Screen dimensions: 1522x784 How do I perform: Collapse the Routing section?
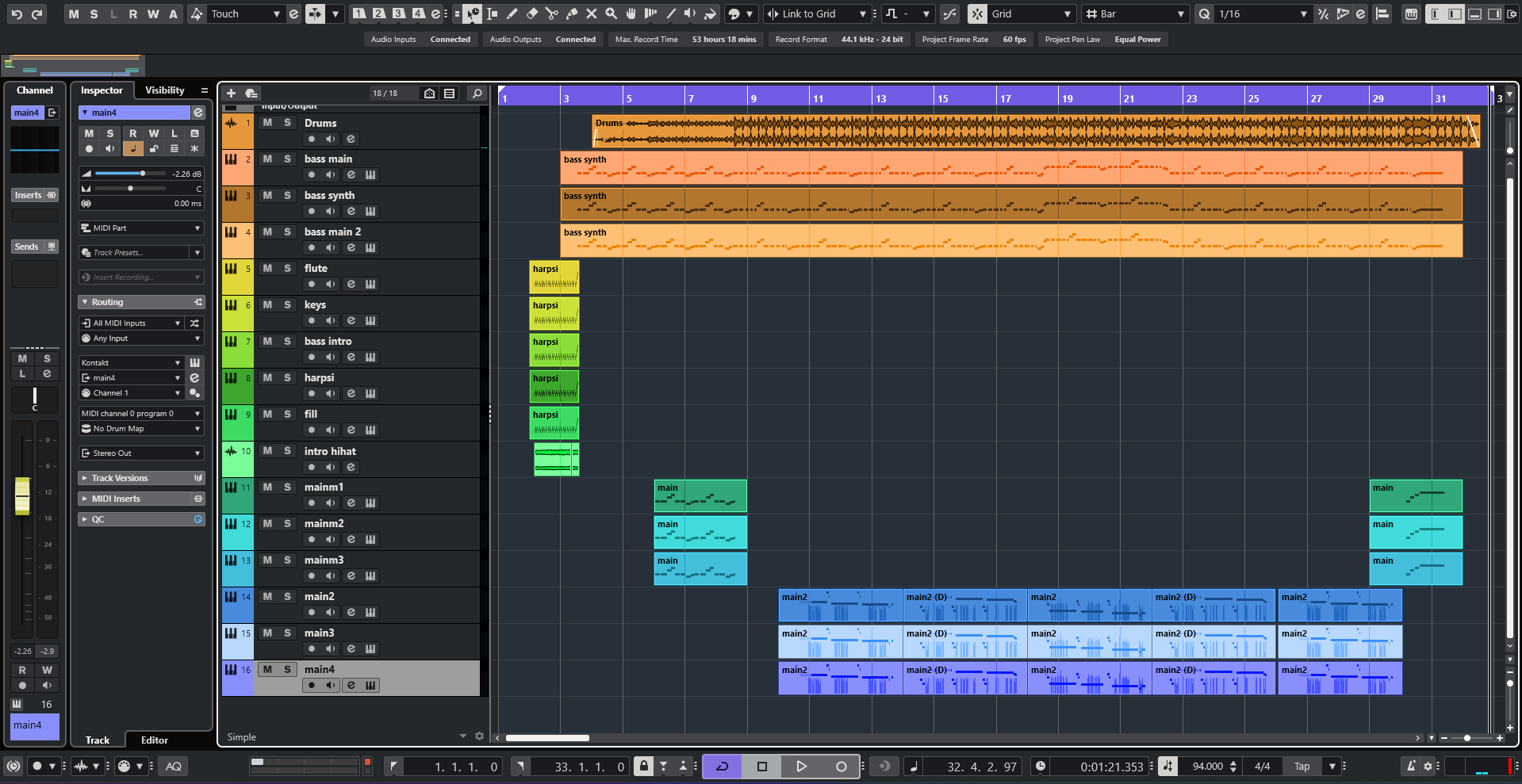coord(141,302)
